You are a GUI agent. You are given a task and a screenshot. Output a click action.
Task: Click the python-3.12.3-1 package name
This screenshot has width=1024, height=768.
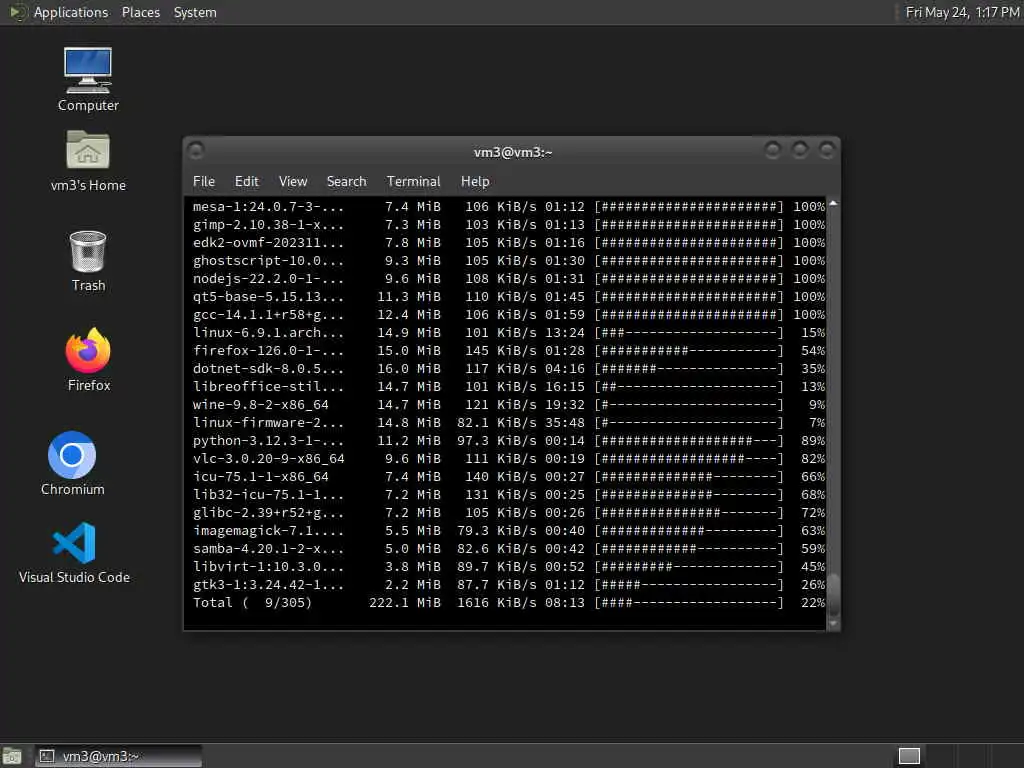pyautogui.click(x=268, y=441)
